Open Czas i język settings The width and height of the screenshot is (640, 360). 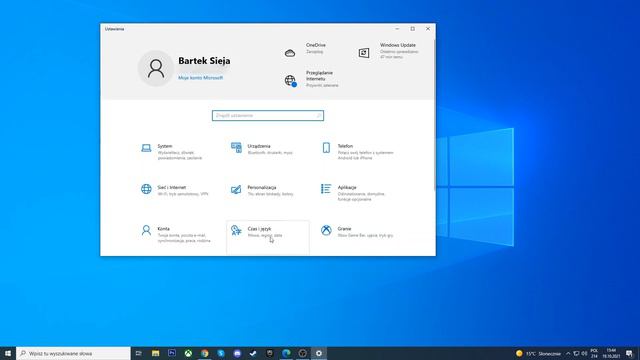(268, 238)
